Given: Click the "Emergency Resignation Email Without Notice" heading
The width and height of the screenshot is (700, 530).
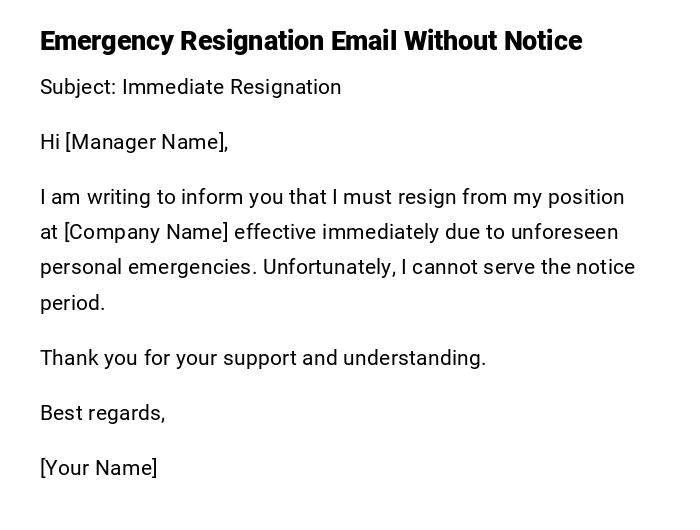Looking at the screenshot, I should coord(310,41).
